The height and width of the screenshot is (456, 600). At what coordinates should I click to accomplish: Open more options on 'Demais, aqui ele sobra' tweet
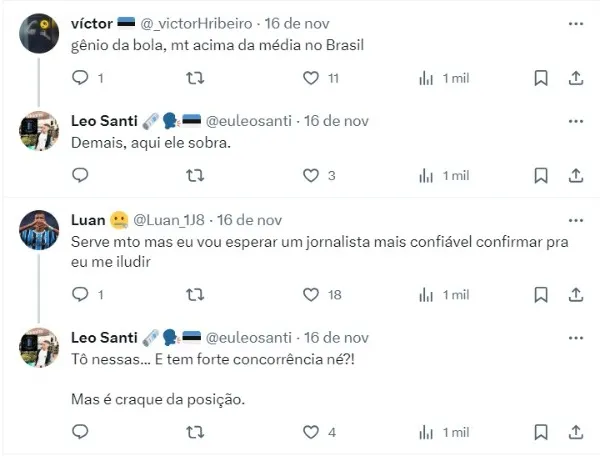(576, 120)
